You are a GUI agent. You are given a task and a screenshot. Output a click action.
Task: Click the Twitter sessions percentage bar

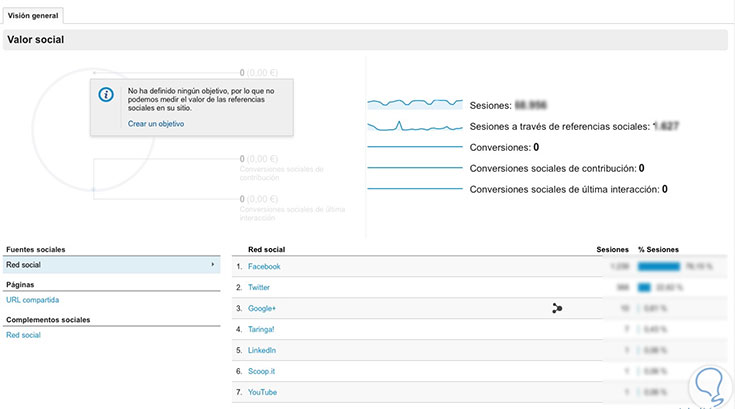pos(643,287)
